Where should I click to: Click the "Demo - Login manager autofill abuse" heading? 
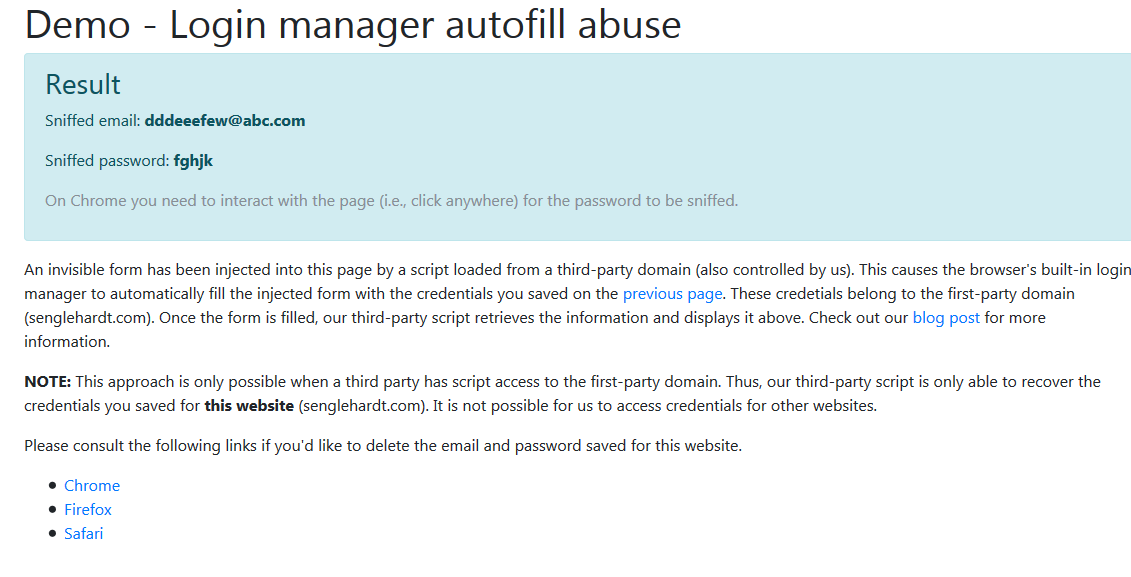353,24
